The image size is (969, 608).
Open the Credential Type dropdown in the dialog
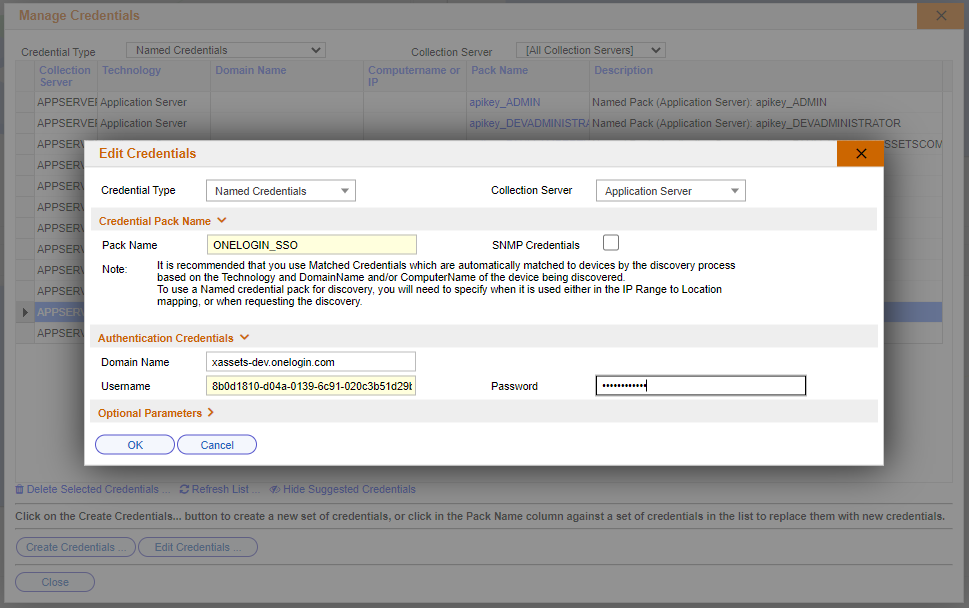pos(345,190)
